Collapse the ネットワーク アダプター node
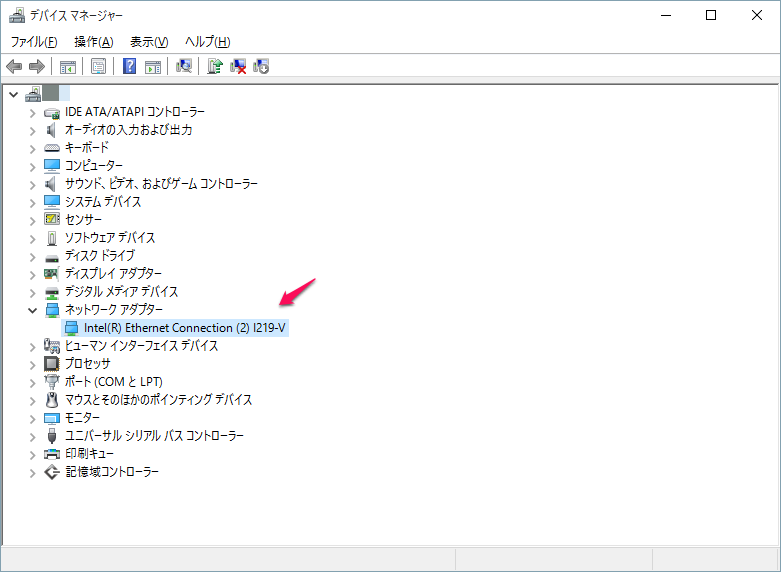The image size is (781, 572). coord(32,310)
